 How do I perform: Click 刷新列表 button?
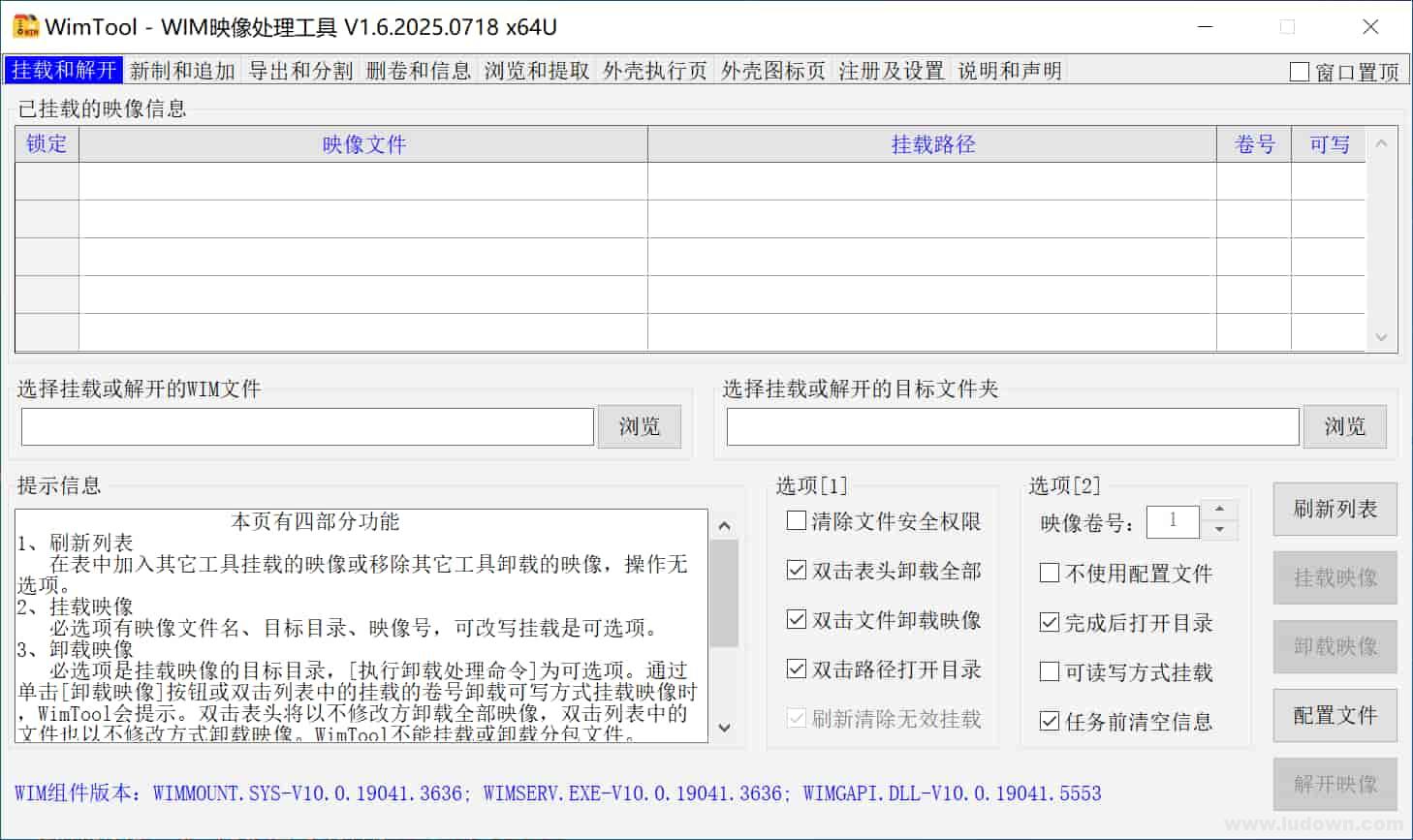(x=1334, y=509)
